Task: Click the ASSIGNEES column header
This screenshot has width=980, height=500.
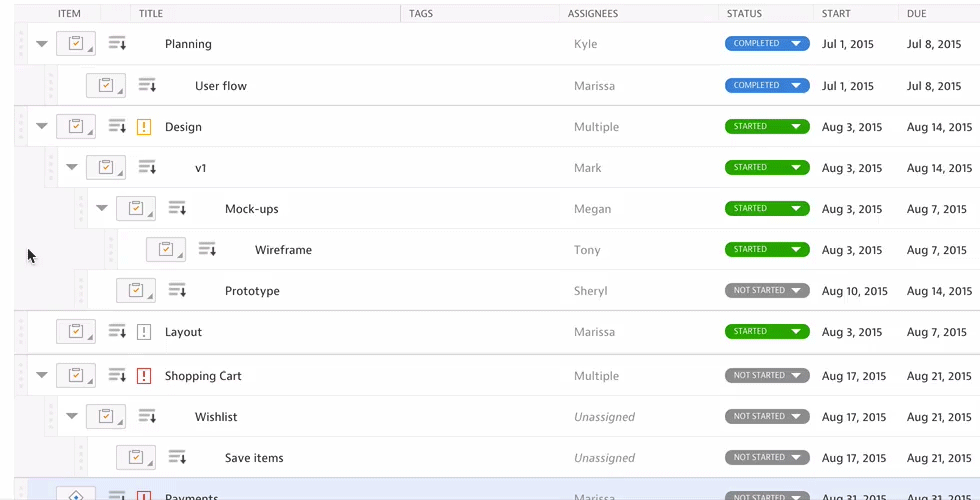Action: point(592,13)
